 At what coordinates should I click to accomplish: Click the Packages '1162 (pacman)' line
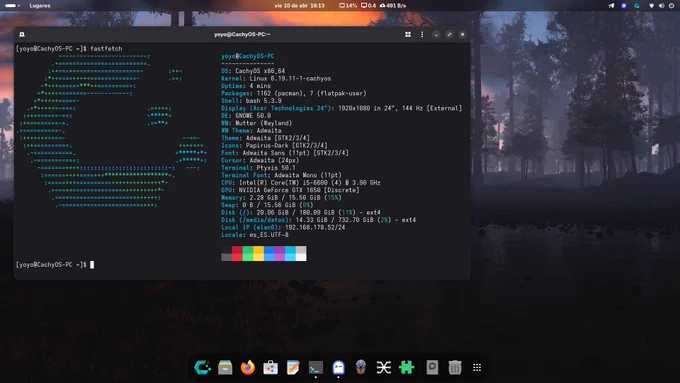point(294,93)
